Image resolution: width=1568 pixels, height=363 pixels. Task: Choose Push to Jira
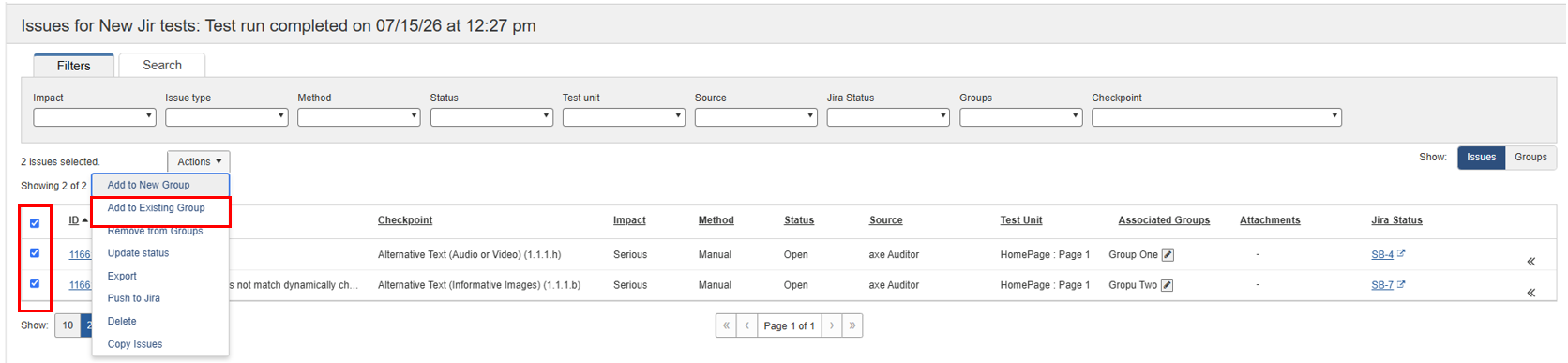(160, 298)
